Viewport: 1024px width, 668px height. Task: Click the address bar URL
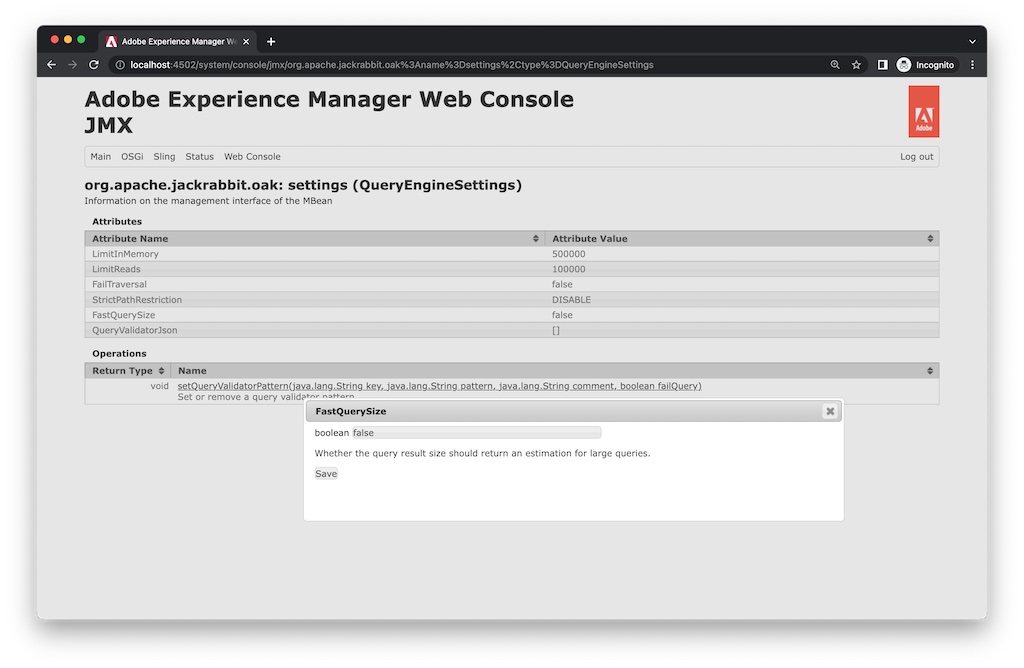pyautogui.click(x=391, y=65)
